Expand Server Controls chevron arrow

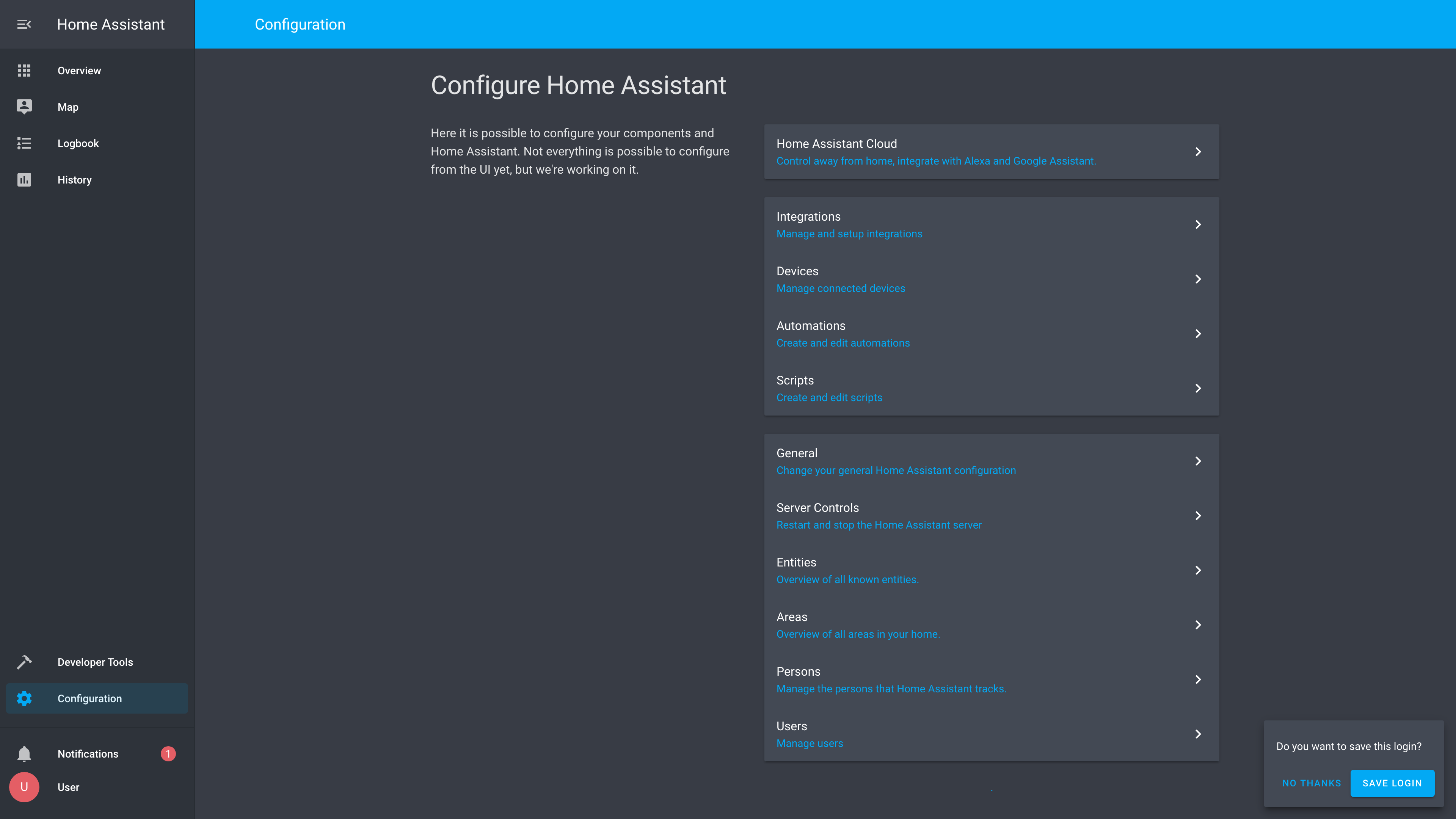pos(1198,516)
